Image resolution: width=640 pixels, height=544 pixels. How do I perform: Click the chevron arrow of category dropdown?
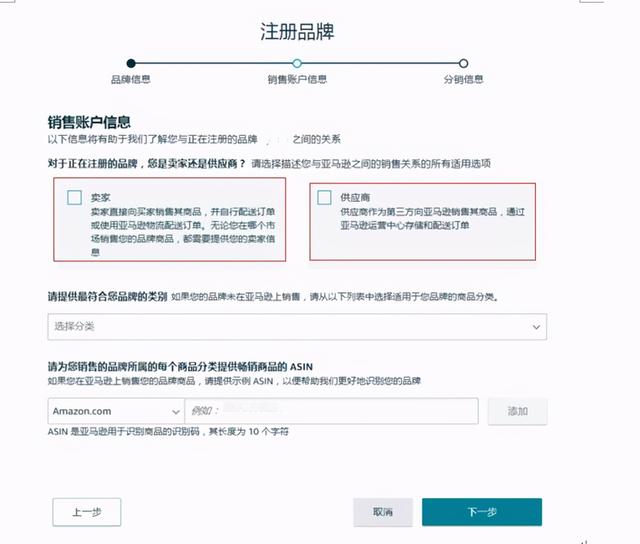[x=536, y=327]
